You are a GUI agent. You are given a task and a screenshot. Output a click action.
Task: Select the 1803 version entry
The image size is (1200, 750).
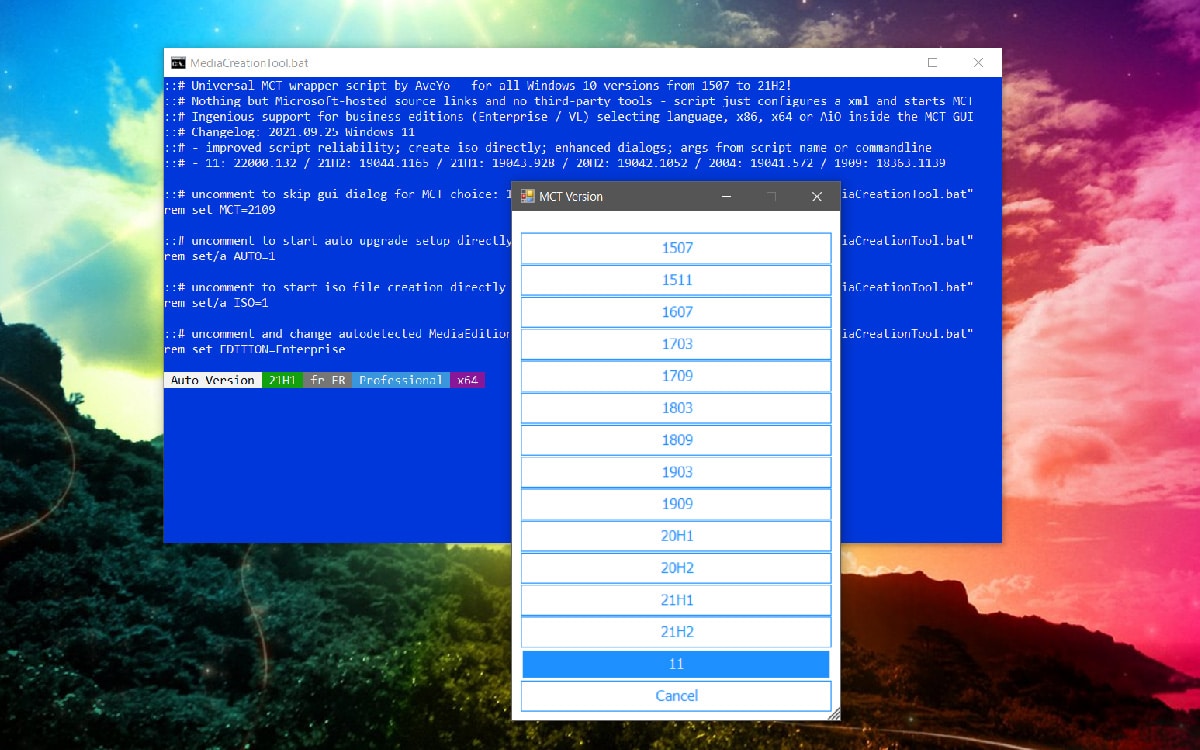(x=676, y=408)
